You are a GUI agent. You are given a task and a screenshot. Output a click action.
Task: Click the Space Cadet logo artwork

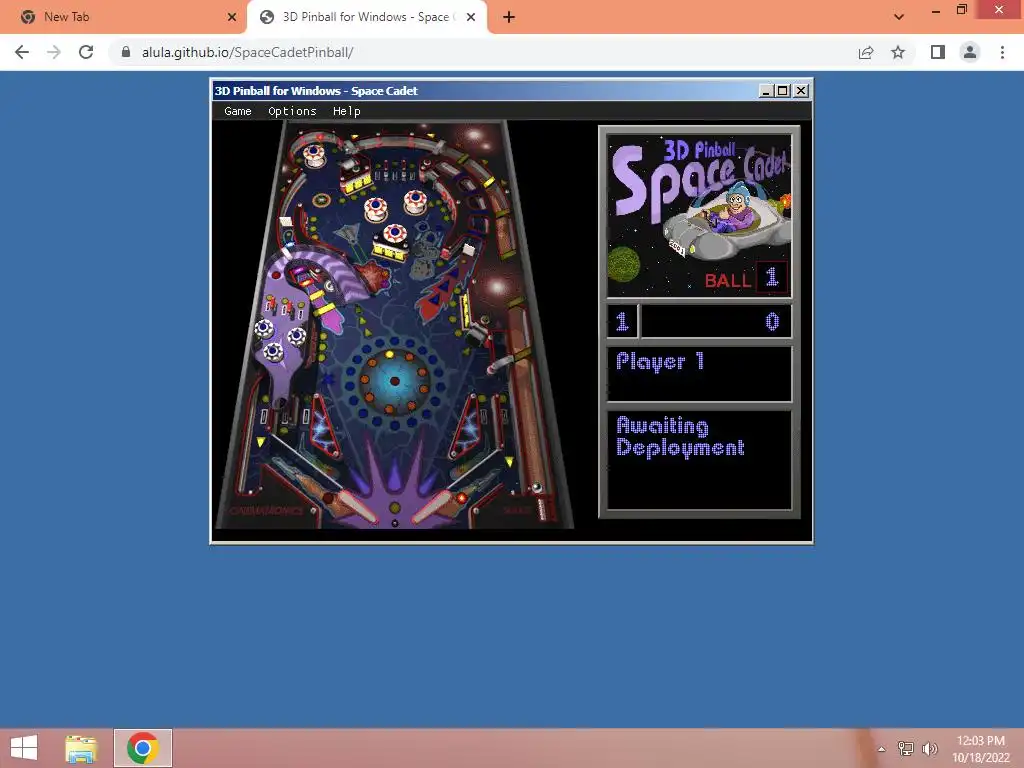pos(699,216)
